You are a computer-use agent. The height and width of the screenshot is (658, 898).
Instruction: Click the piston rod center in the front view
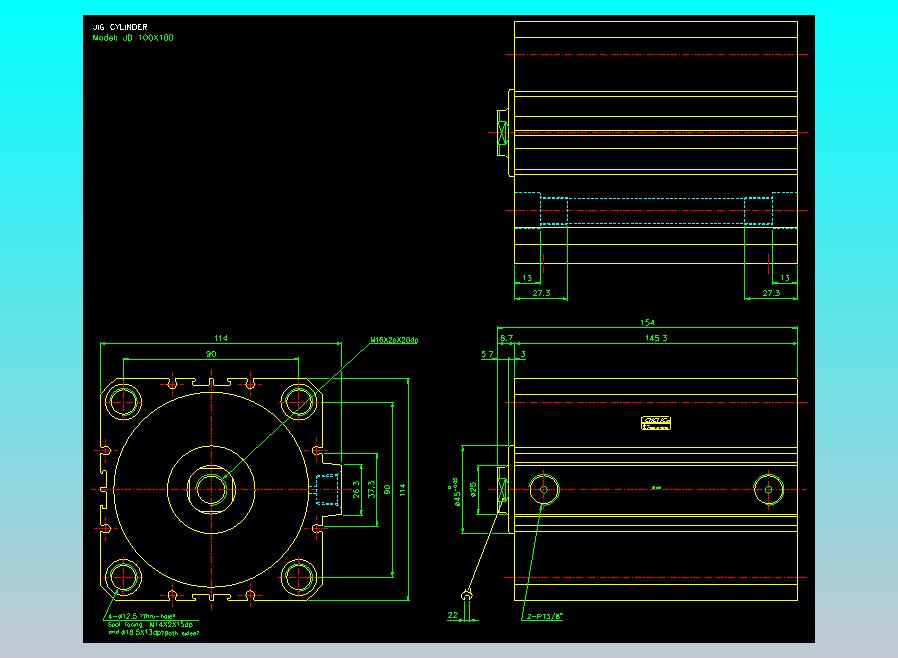click(x=211, y=490)
